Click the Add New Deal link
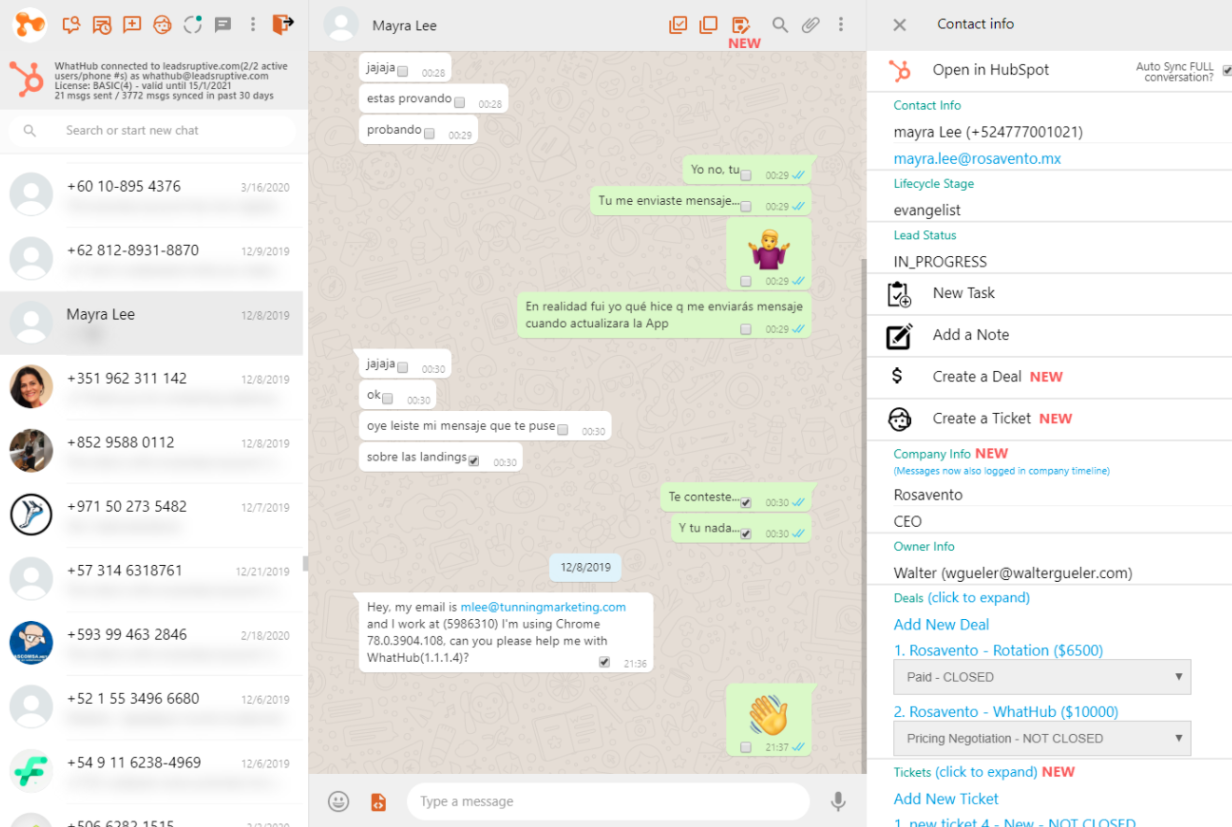Screen dimensions: 1232x827 (941, 625)
